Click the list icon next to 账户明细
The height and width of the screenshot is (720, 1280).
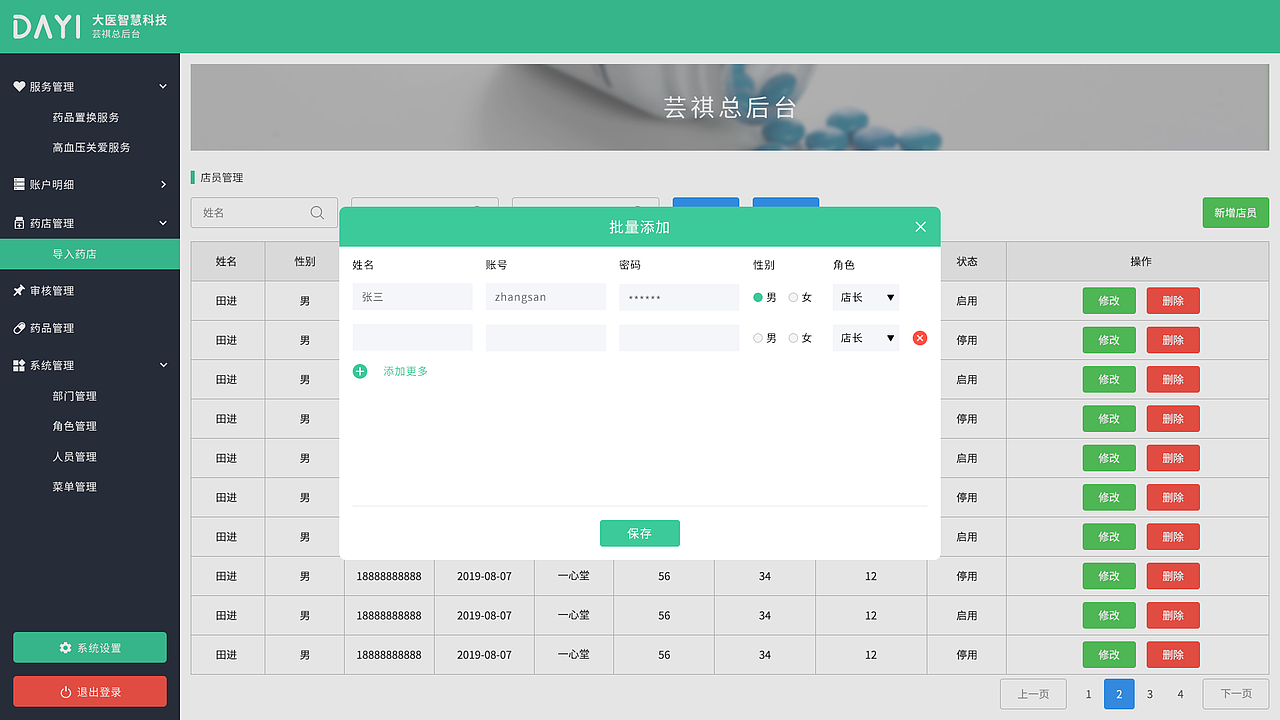point(18,184)
